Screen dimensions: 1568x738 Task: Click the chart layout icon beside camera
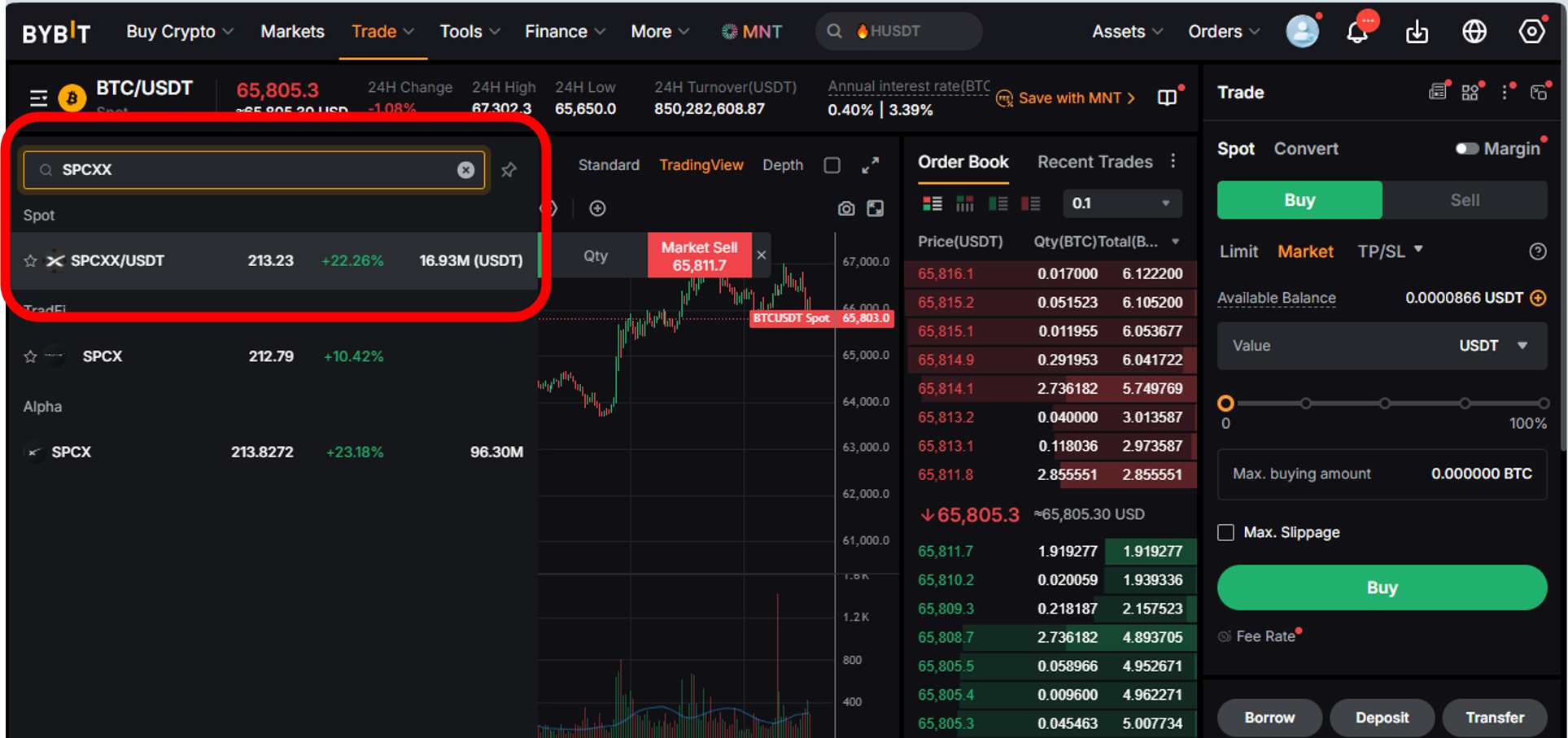(x=876, y=208)
